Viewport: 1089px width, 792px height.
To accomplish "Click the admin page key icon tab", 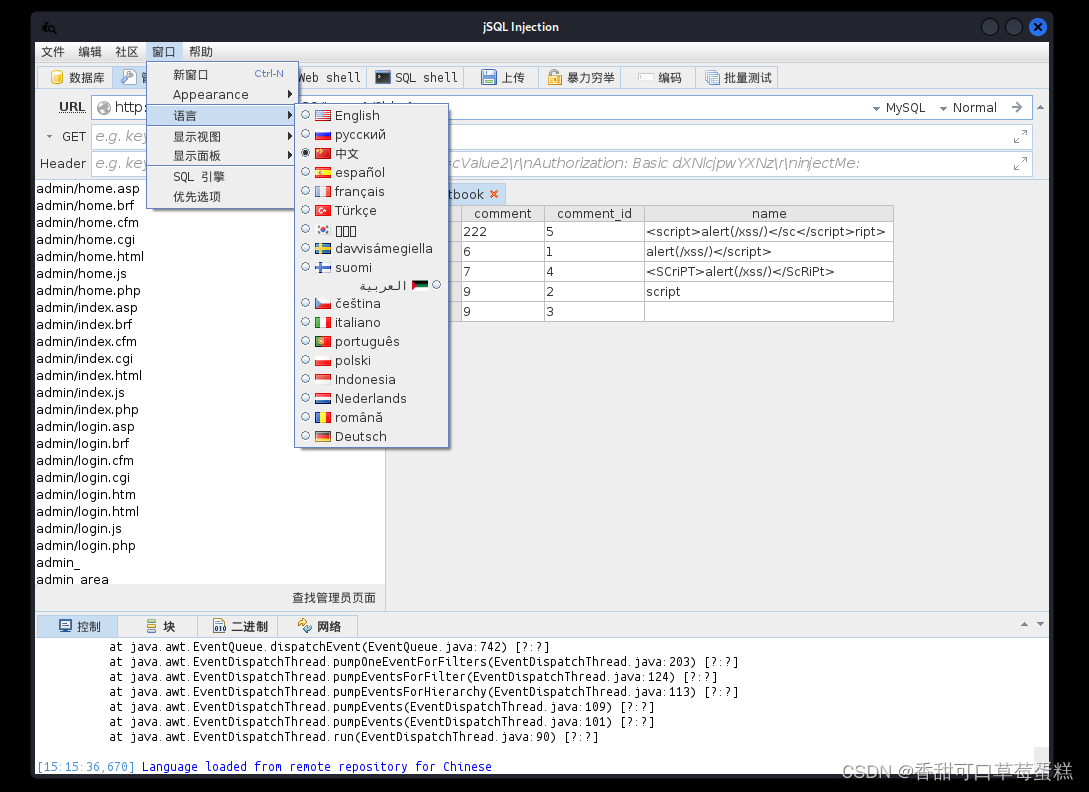I will click(x=128, y=77).
